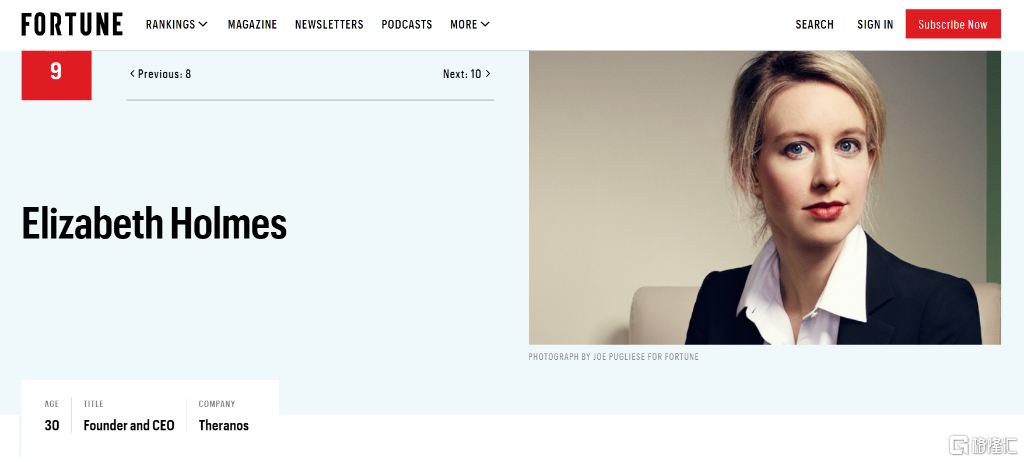
Task: Open Search in the header
Action: click(814, 24)
